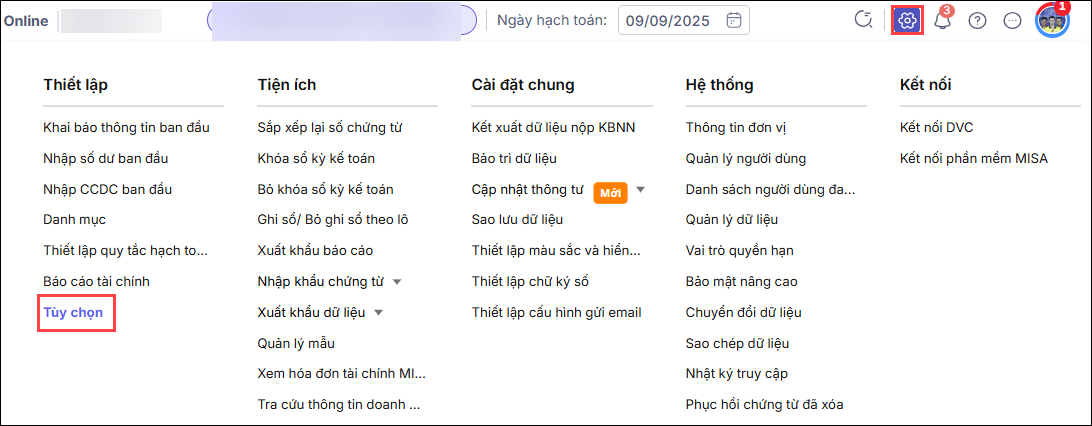Open the calendar picker icon
Screen dimensions: 1092x426
[x=734, y=20]
